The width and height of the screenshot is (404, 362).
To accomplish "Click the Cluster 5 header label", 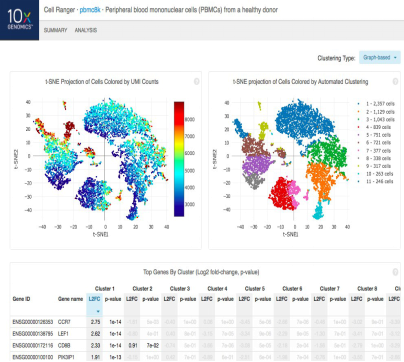I will coord(255,289).
